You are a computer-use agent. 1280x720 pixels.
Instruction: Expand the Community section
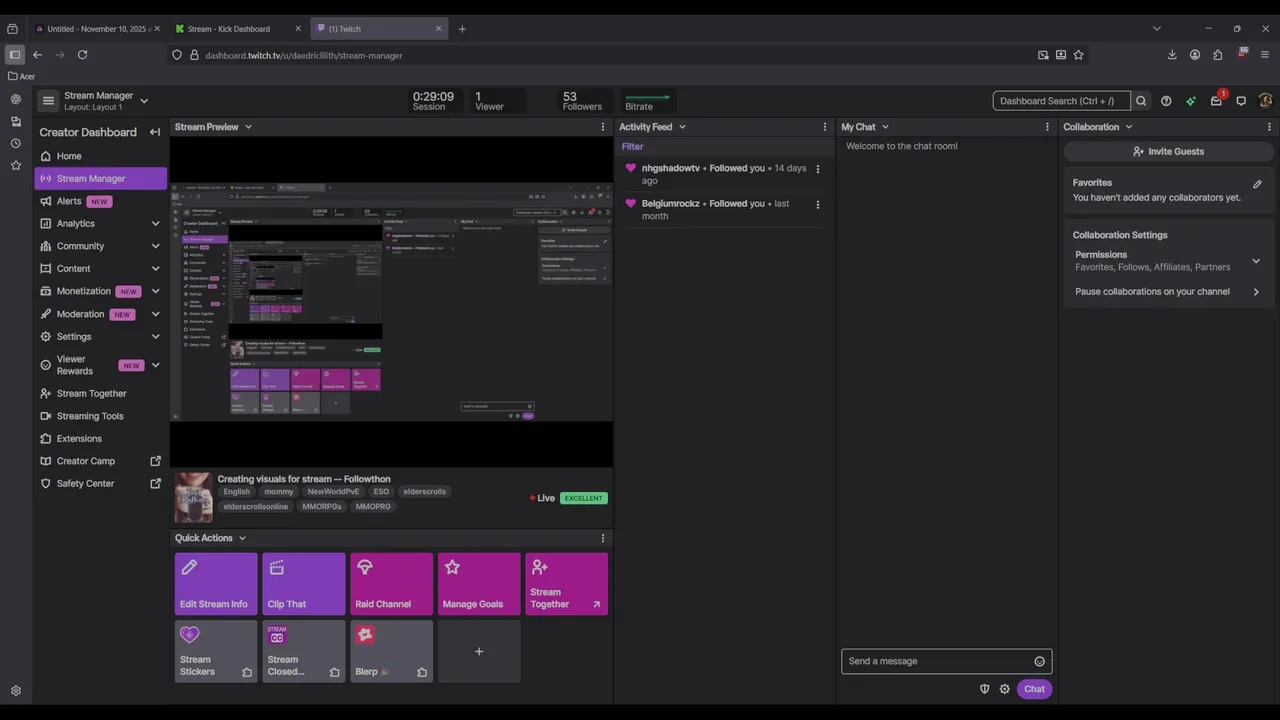[x=155, y=246]
